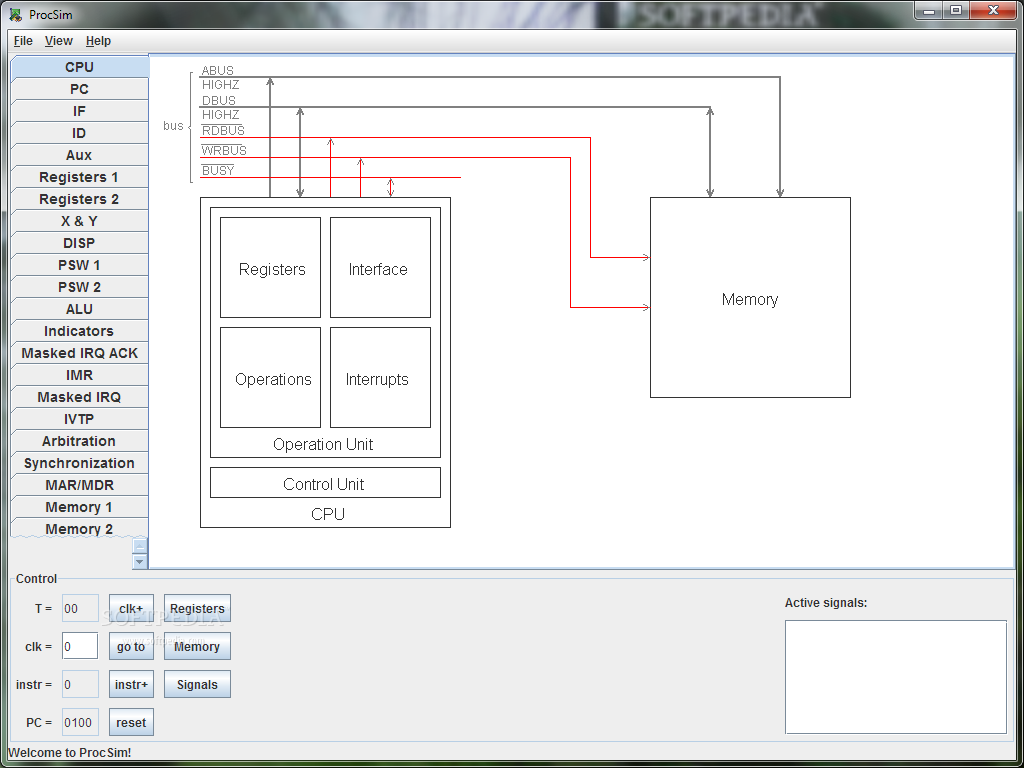The width and height of the screenshot is (1024, 768).
Task: Open the DISP tab
Action: [80, 243]
